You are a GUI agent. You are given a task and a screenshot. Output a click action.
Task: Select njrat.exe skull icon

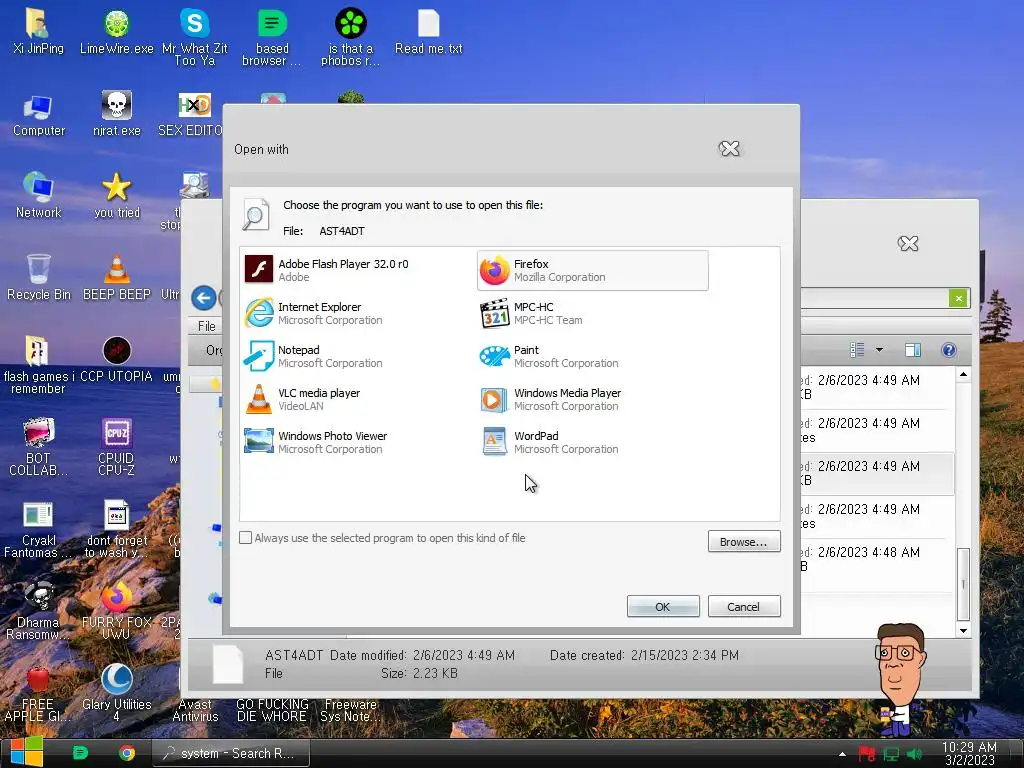[116, 115]
